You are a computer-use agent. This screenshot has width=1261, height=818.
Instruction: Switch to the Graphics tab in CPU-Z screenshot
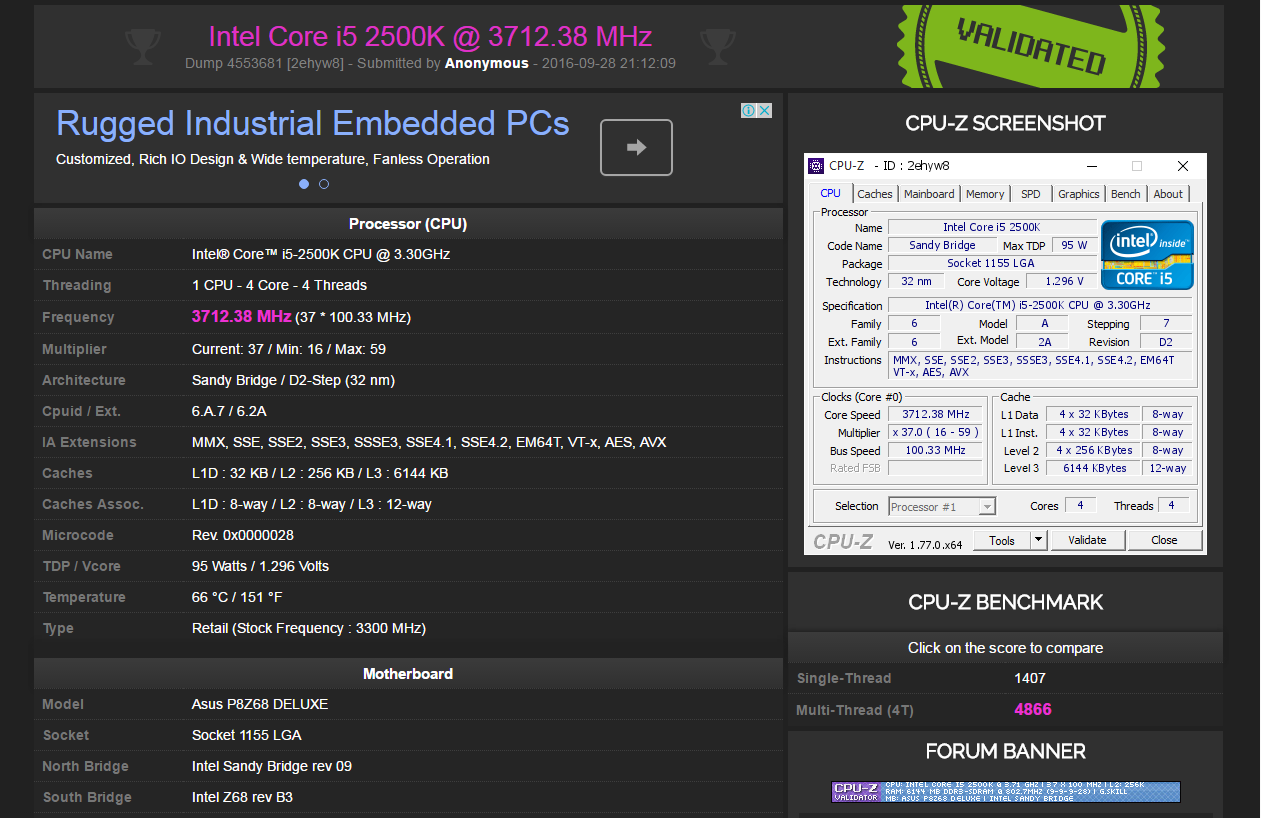1079,194
